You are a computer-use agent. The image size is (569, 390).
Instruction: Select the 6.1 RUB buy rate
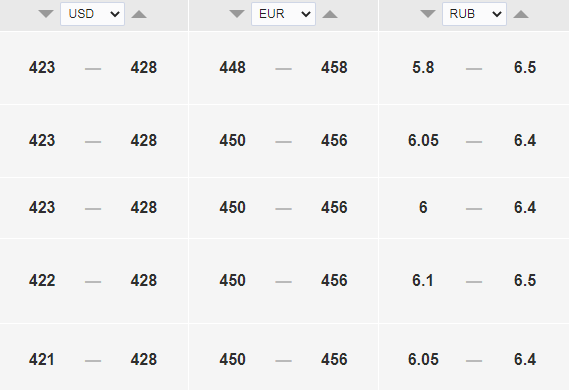[x=423, y=280]
